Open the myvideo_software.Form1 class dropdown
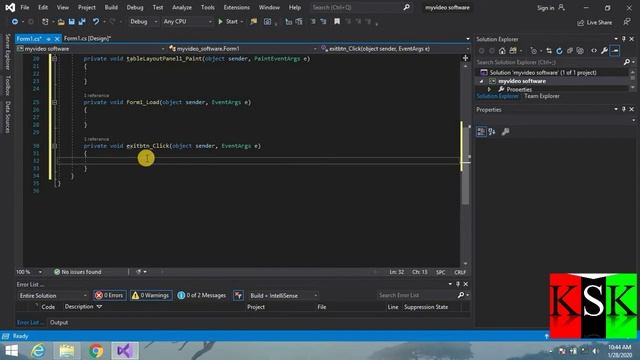This screenshot has width=640, height=360. point(242,49)
